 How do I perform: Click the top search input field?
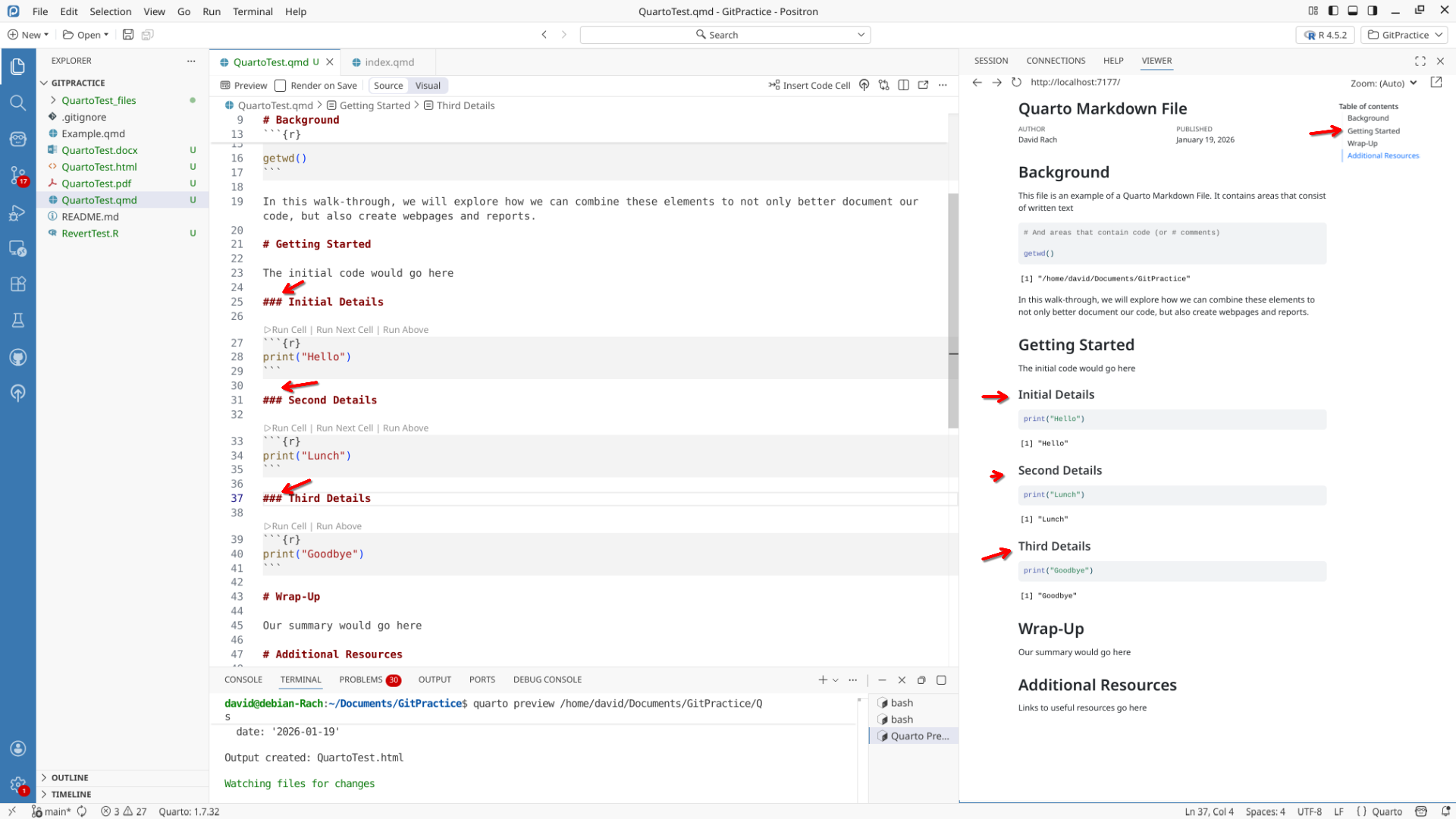click(x=724, y=35)
